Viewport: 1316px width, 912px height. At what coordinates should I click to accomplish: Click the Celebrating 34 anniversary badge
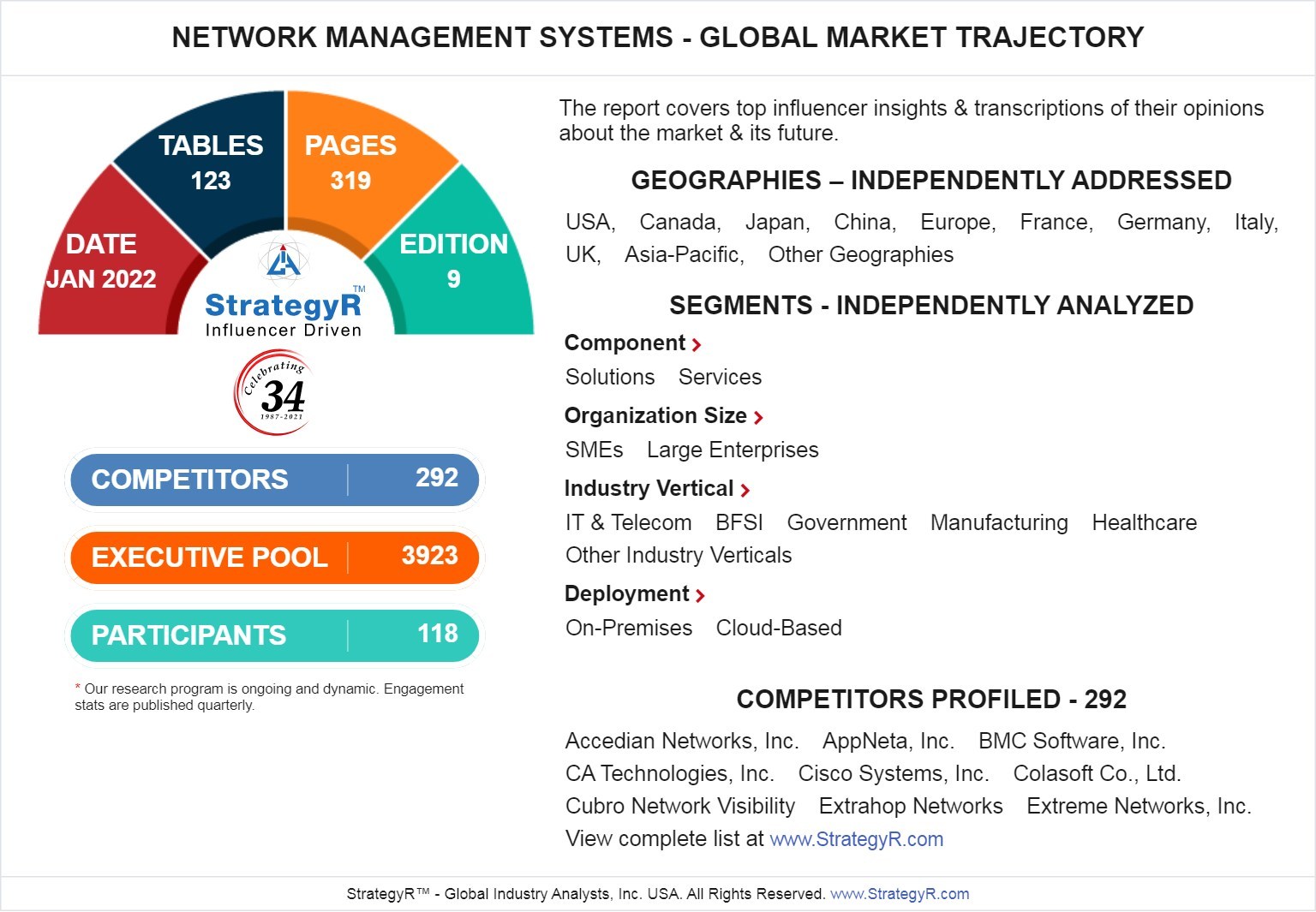point(272,393)
